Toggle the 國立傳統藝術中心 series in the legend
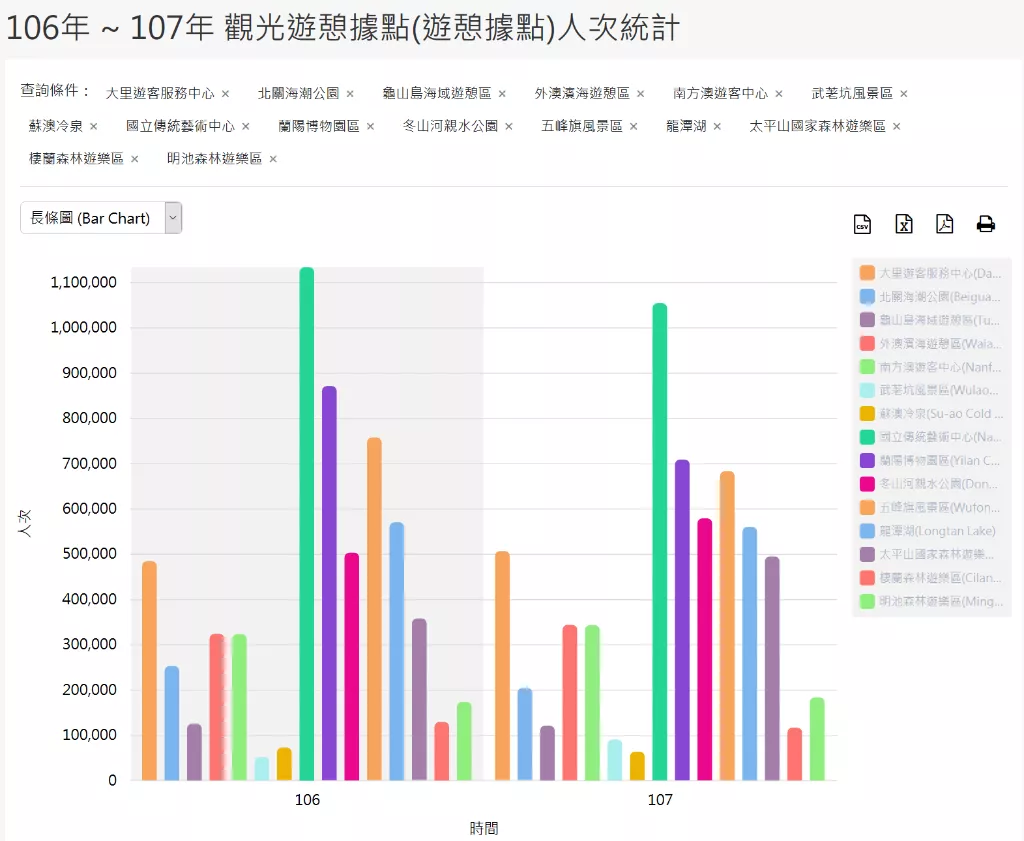 point(931,437)
